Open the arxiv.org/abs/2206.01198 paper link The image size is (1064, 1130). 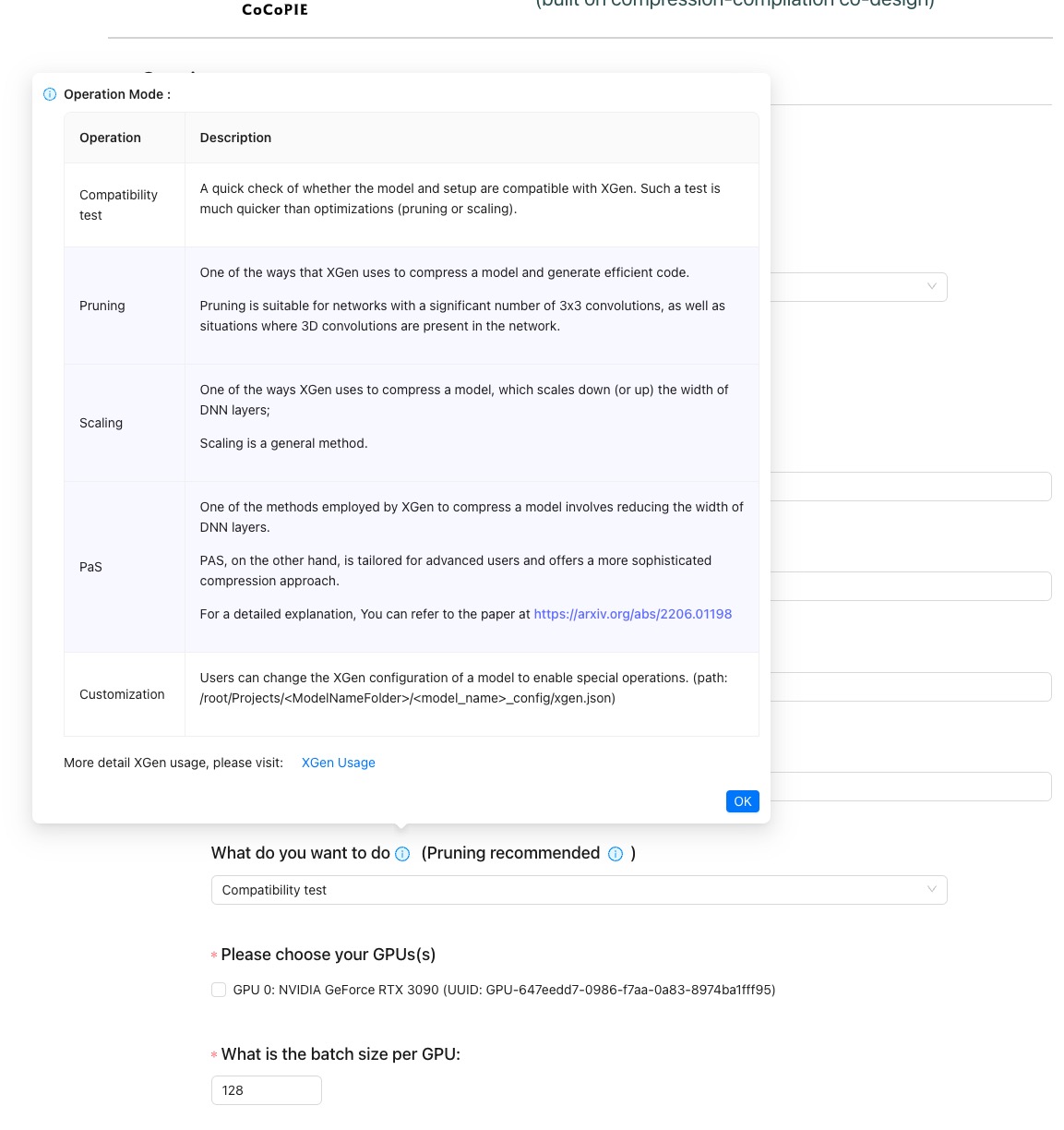pyautogui.click(x=633, y=614)
